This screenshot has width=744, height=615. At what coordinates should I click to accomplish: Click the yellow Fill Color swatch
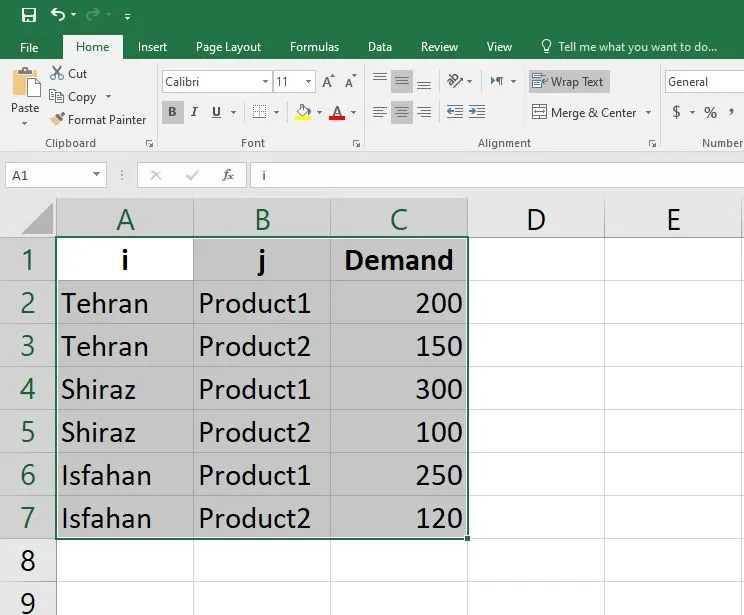pos(304,112)
